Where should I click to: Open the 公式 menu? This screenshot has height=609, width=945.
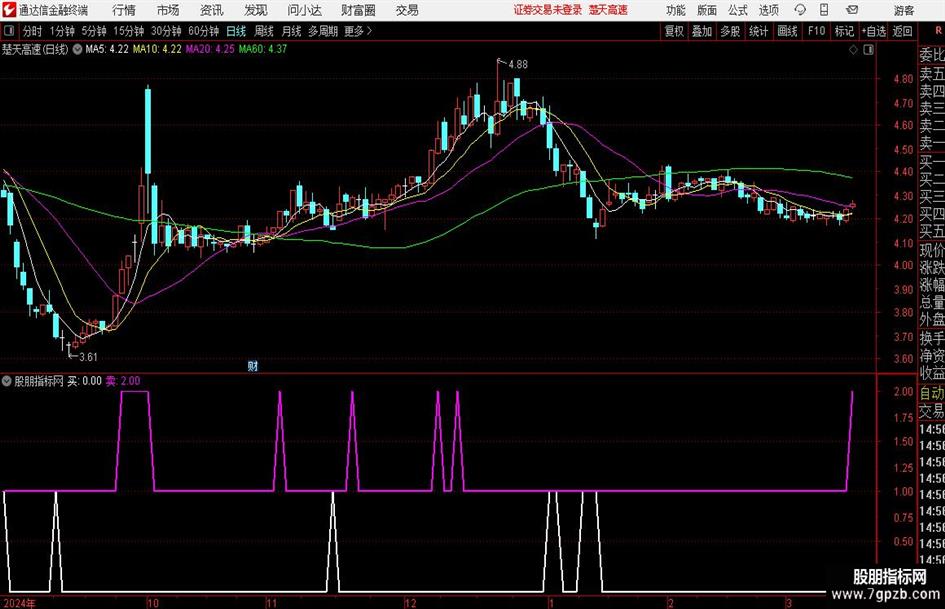[738, 10]
